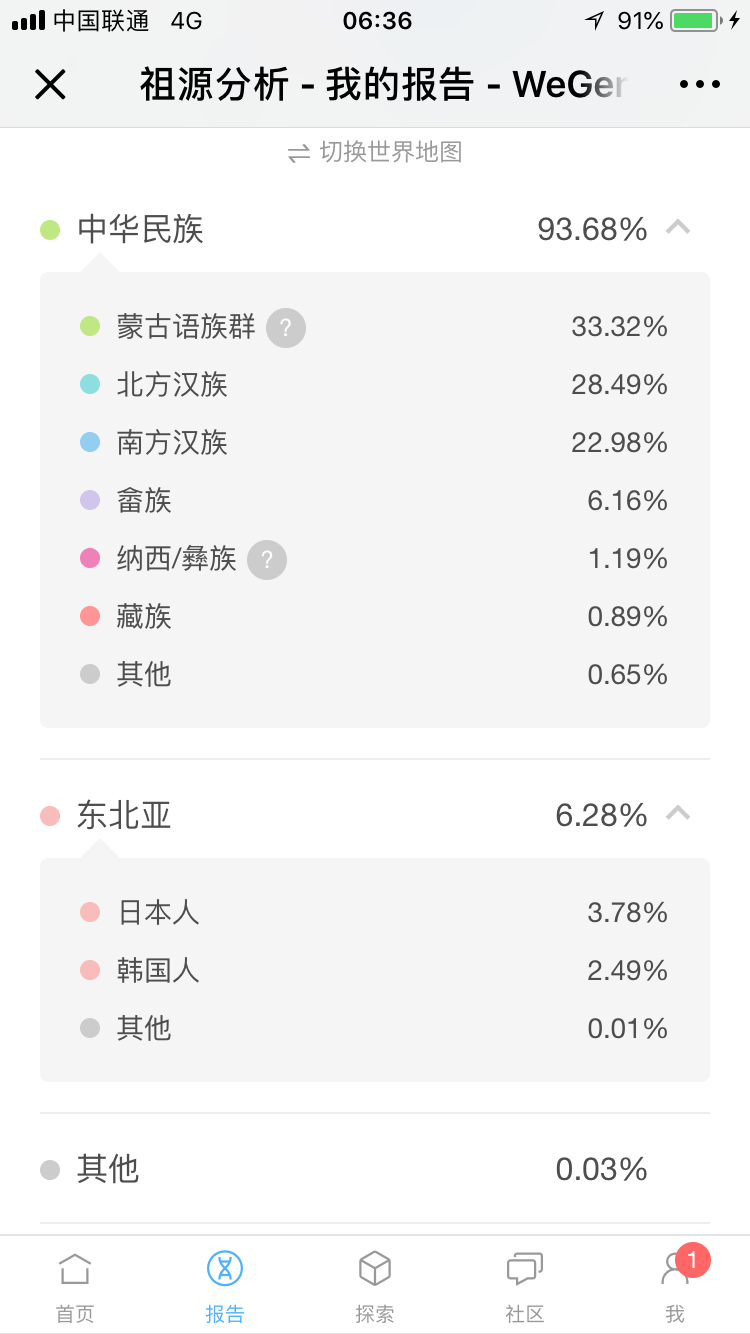
Task: Tap the help icon beside 纳西/彝族
Action: 267,560
